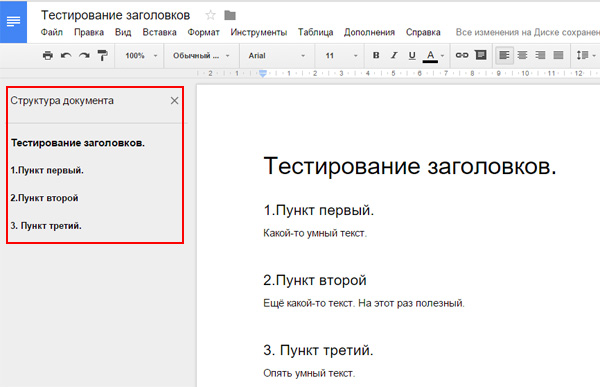Add a comment using the comment icon
The width and height of the screenshot is (600, 387).
click(x=481, y=55)
